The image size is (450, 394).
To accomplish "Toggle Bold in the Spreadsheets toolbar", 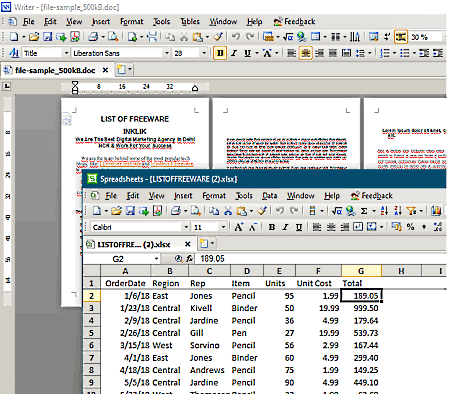I will click(272, 227).
